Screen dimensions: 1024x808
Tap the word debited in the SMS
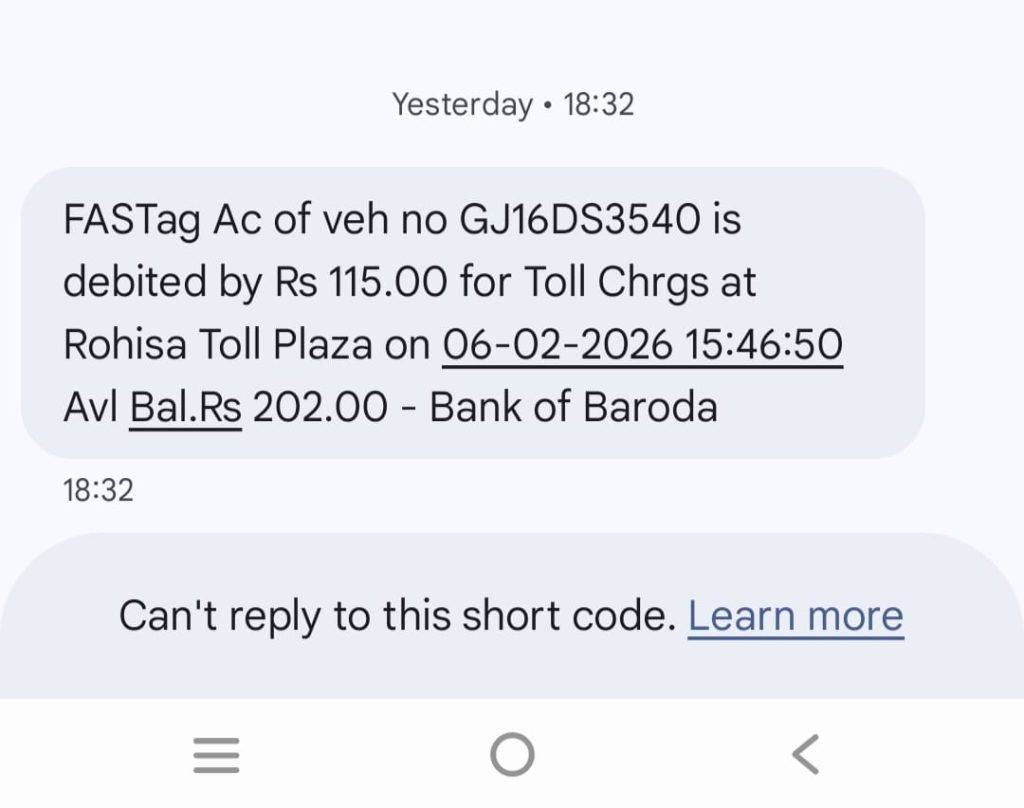click(133, 283)
